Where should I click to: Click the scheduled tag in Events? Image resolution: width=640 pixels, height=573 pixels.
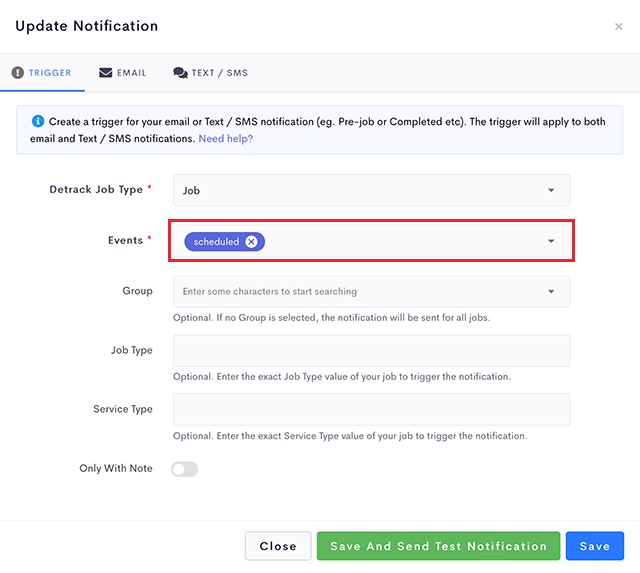(x=216, y=242)
